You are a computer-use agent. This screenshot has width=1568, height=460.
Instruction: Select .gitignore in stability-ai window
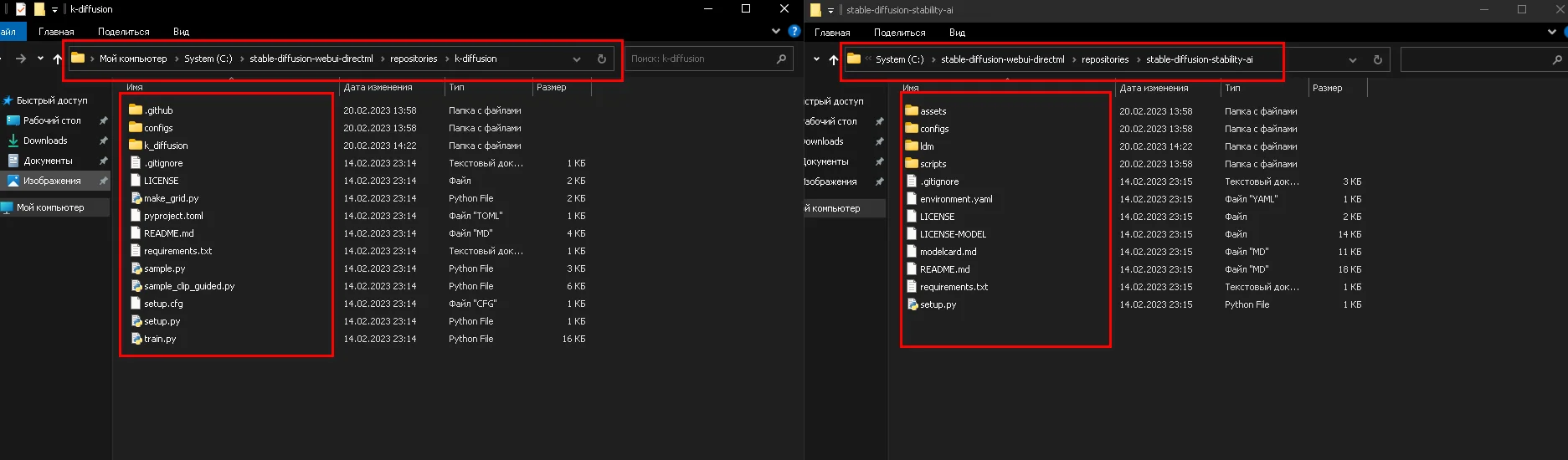(939, 181)
